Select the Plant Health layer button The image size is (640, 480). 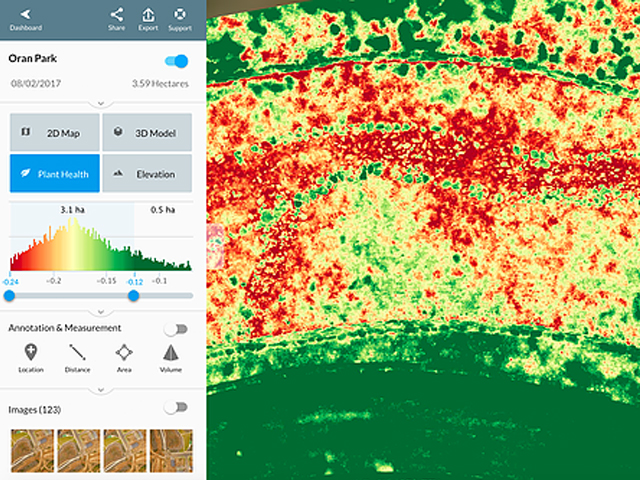55,174
